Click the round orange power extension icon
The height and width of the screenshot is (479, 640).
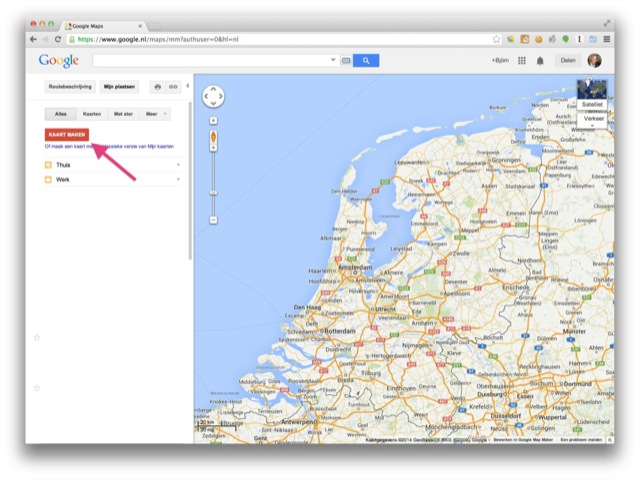pyautogui.click(x=539, y=39)
